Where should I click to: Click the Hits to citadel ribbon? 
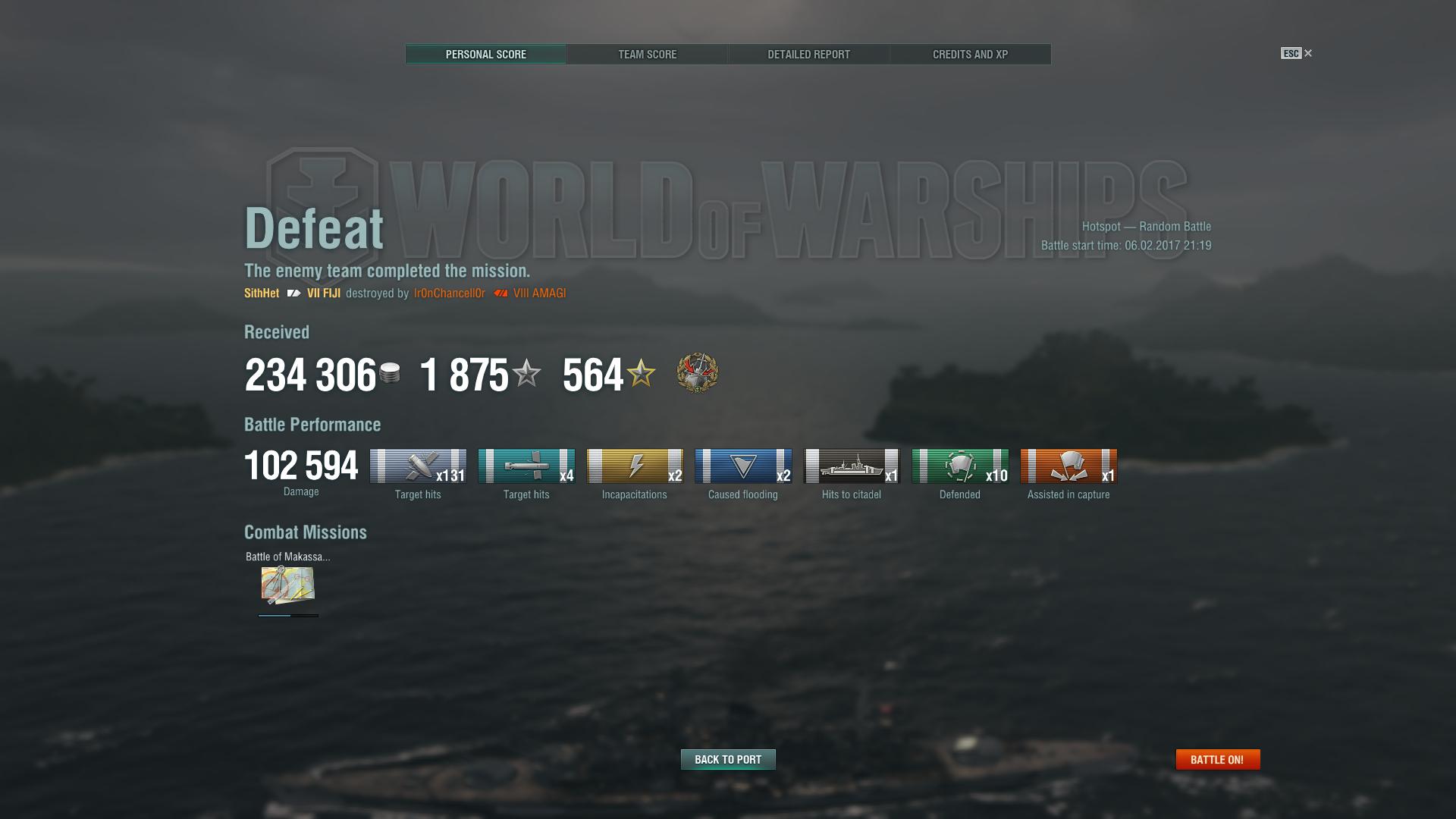(852, 466)
